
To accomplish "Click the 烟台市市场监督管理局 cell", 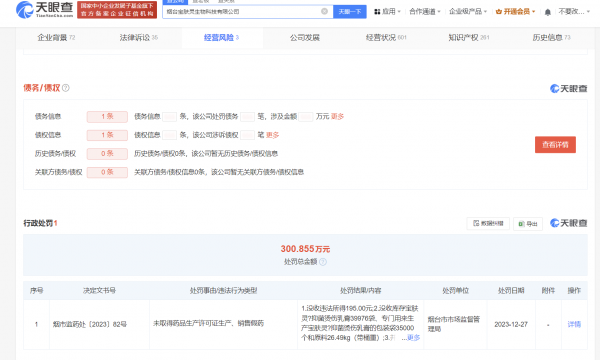I will (453, 324).
